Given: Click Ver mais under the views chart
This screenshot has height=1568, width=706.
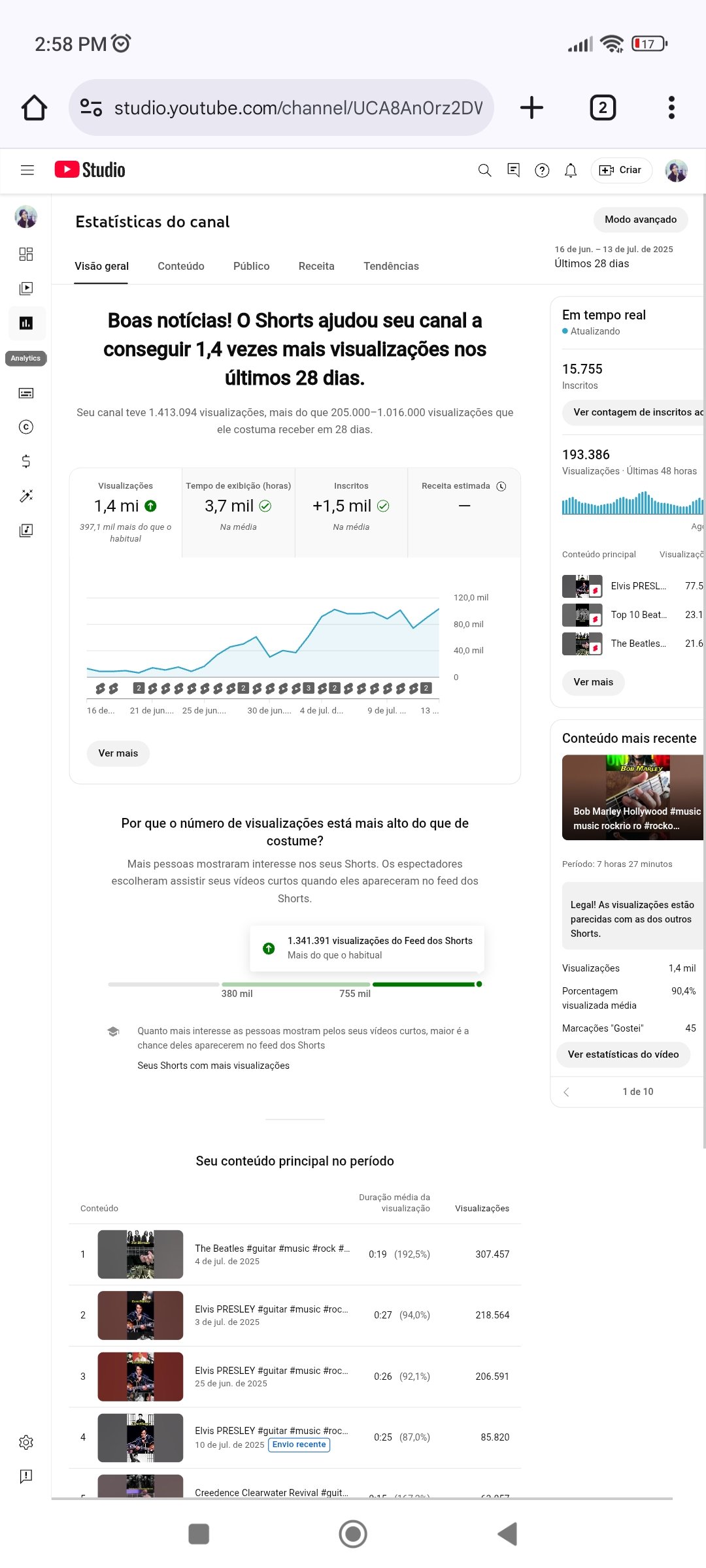Looking at the screenshot, I should pos(118,753).
